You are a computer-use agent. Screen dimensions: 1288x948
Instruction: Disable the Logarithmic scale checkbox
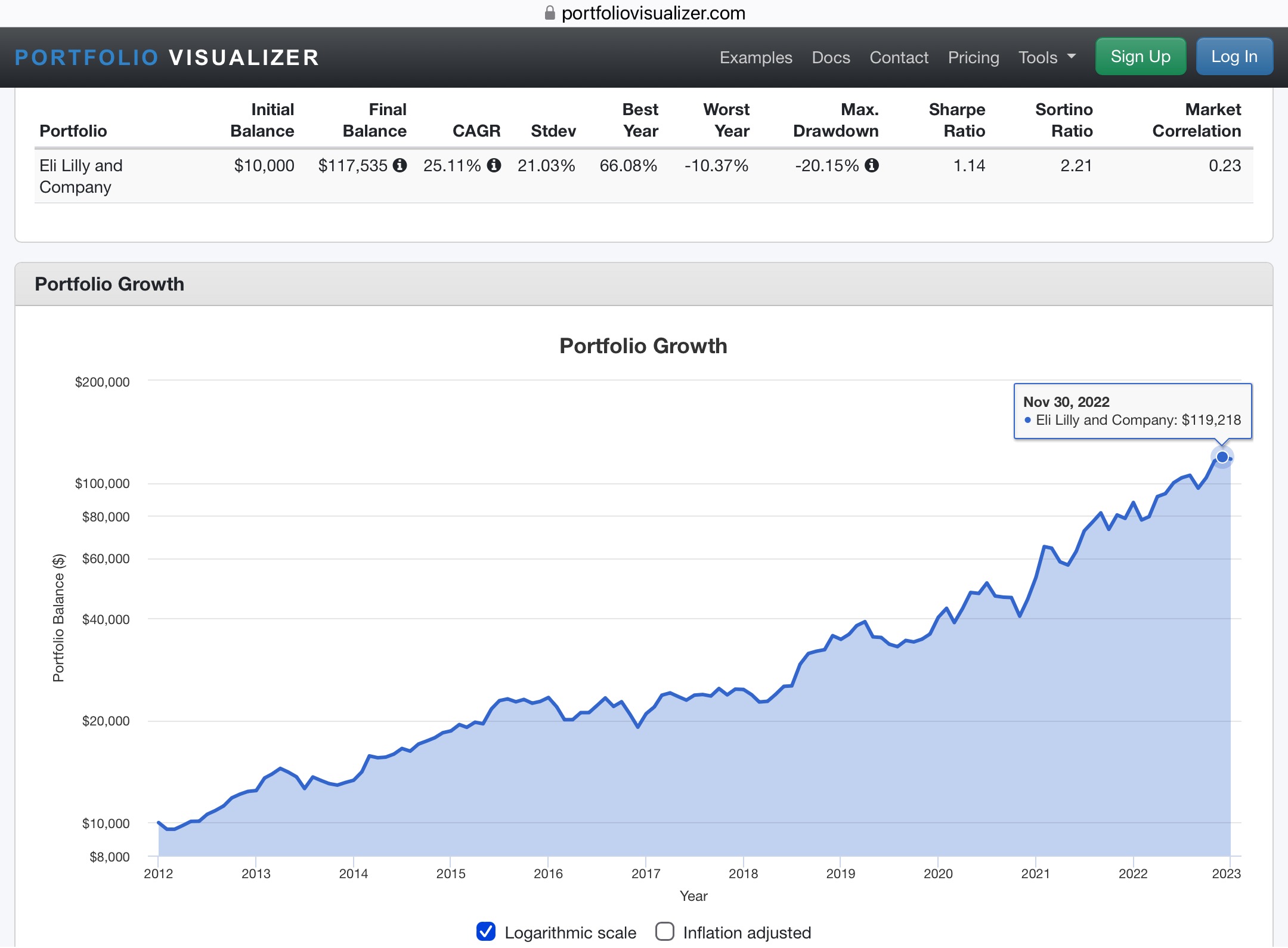click(x=486, y=931)
